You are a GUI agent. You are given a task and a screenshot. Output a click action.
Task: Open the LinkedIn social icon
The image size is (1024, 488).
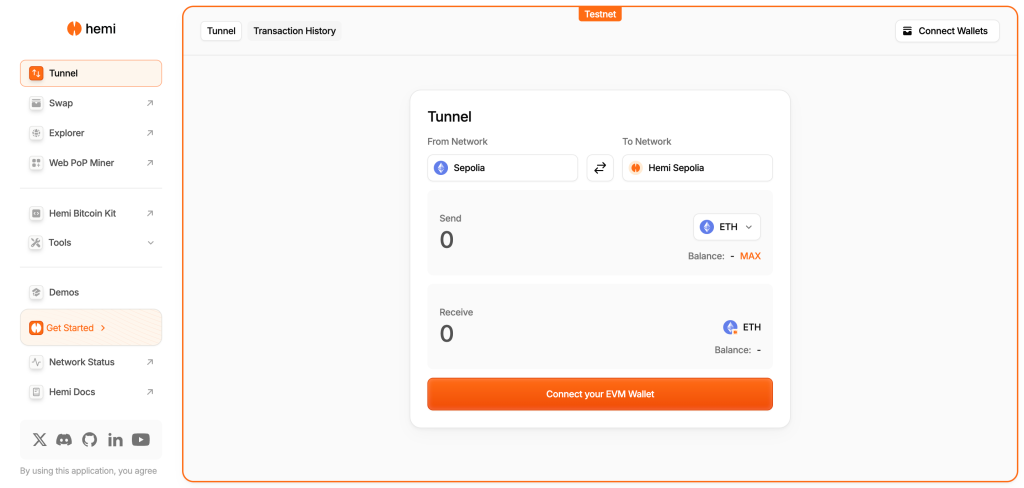coord(115,439)
